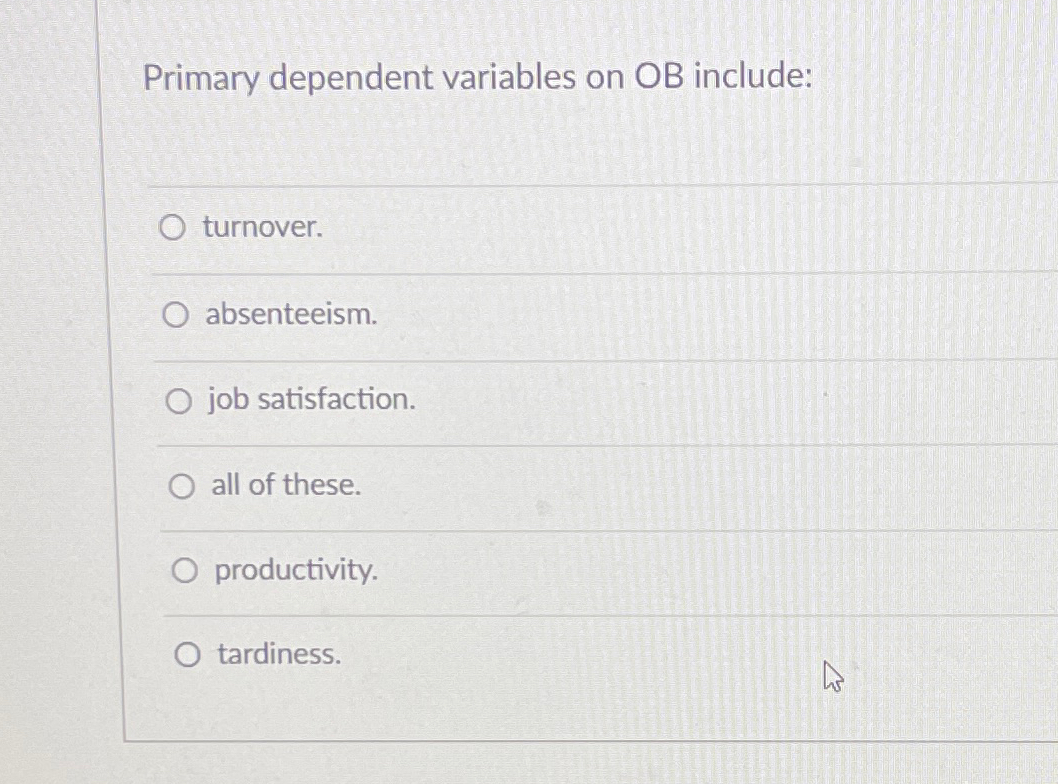Select the radio button for job satisfaction
Image resolution: width=1058 pixels, height=784 pixels.
click(179, 401)
